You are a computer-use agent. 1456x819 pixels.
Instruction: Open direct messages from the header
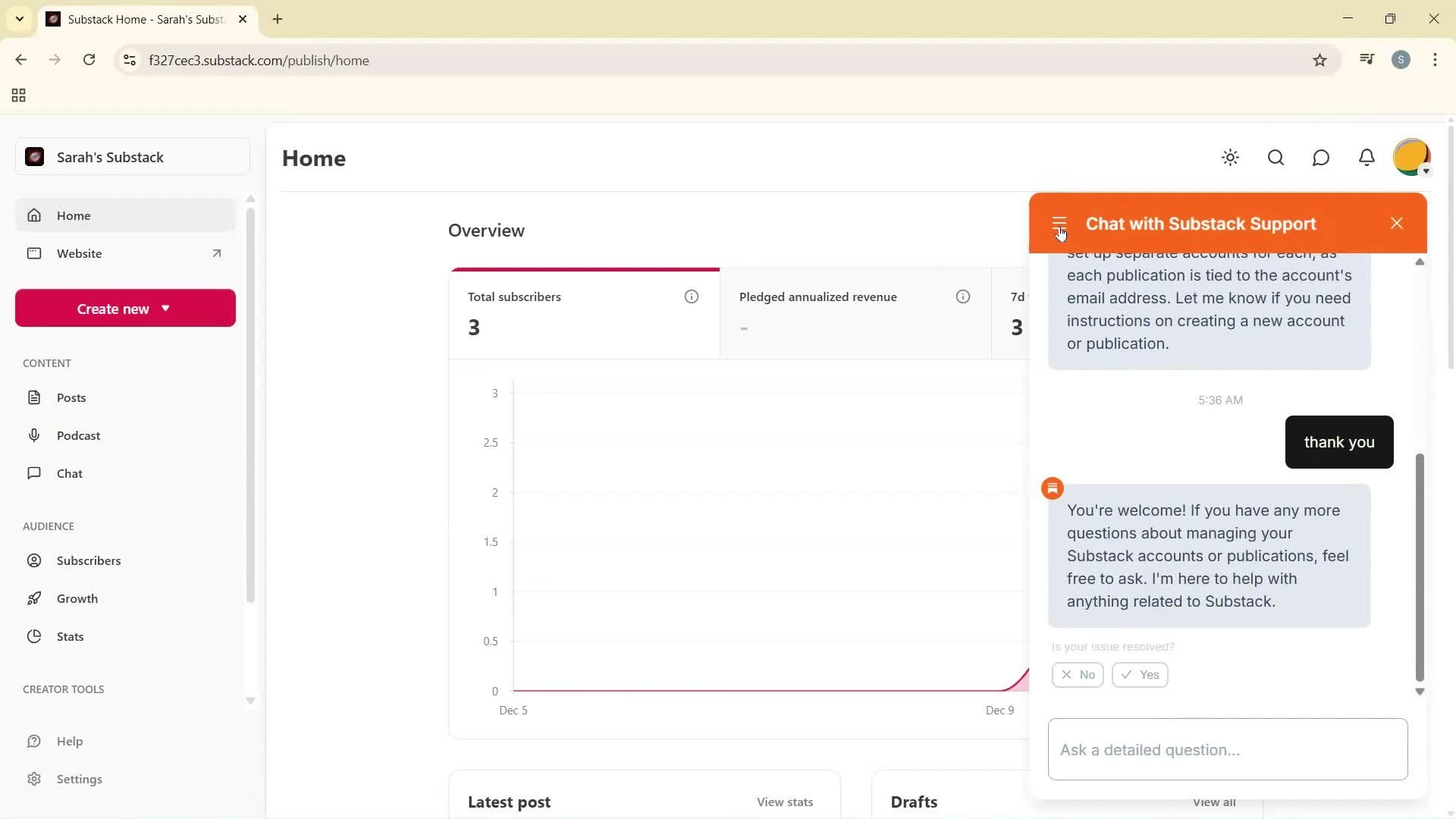1321,158
